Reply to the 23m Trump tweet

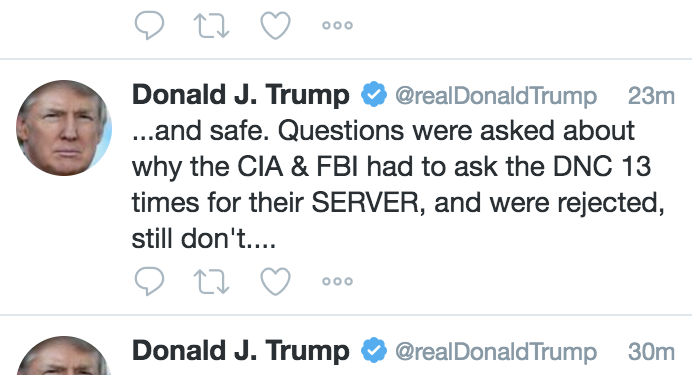(149, 281)
